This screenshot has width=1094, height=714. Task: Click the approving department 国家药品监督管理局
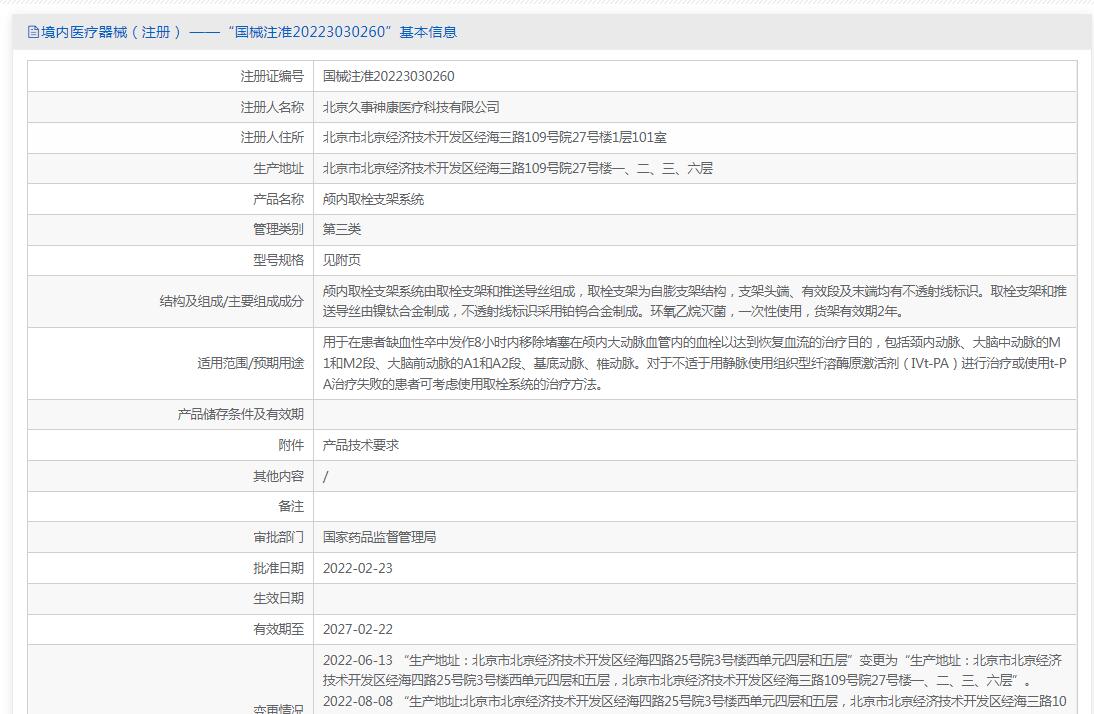[380, 537]
